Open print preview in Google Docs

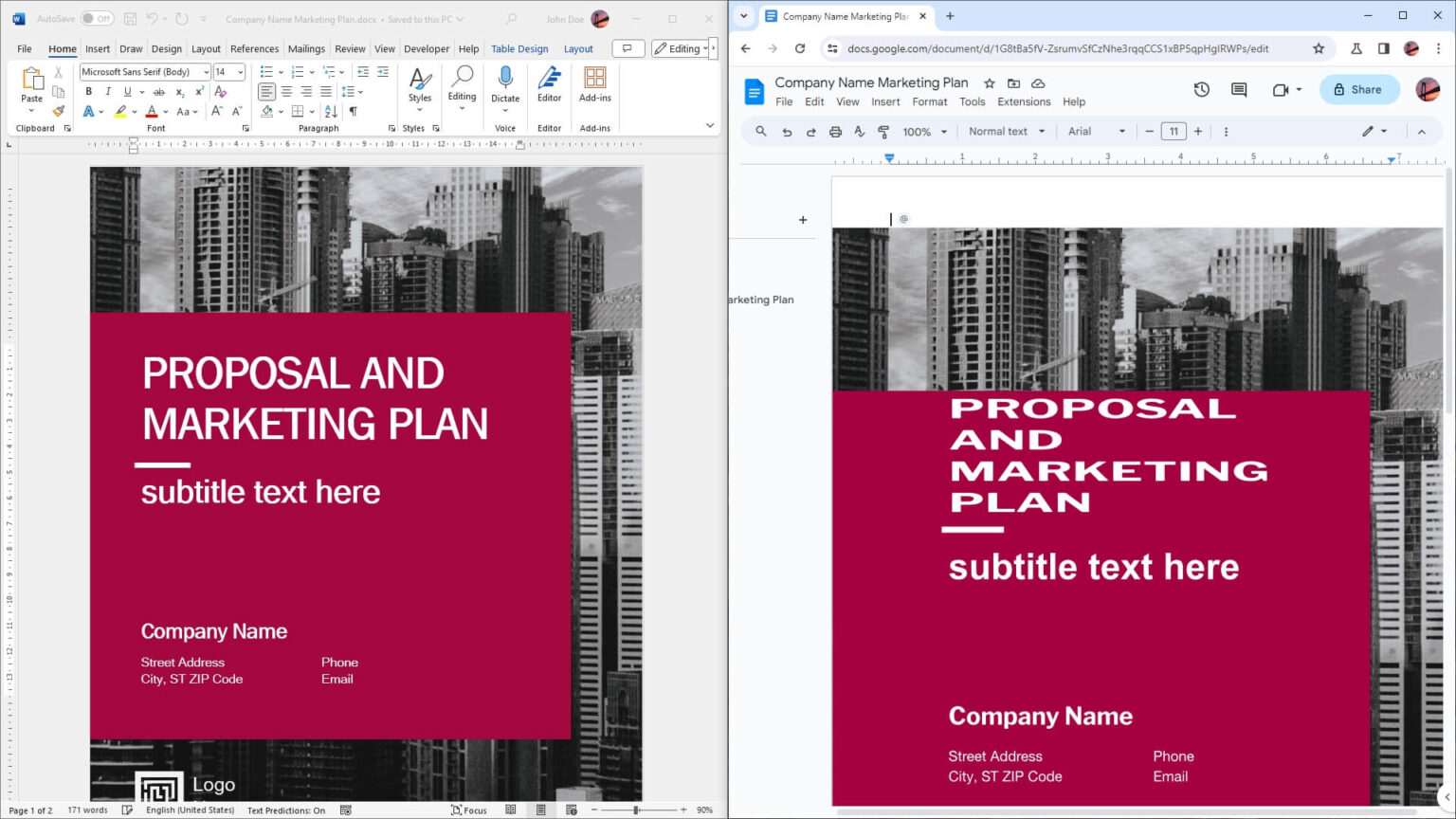835,132
